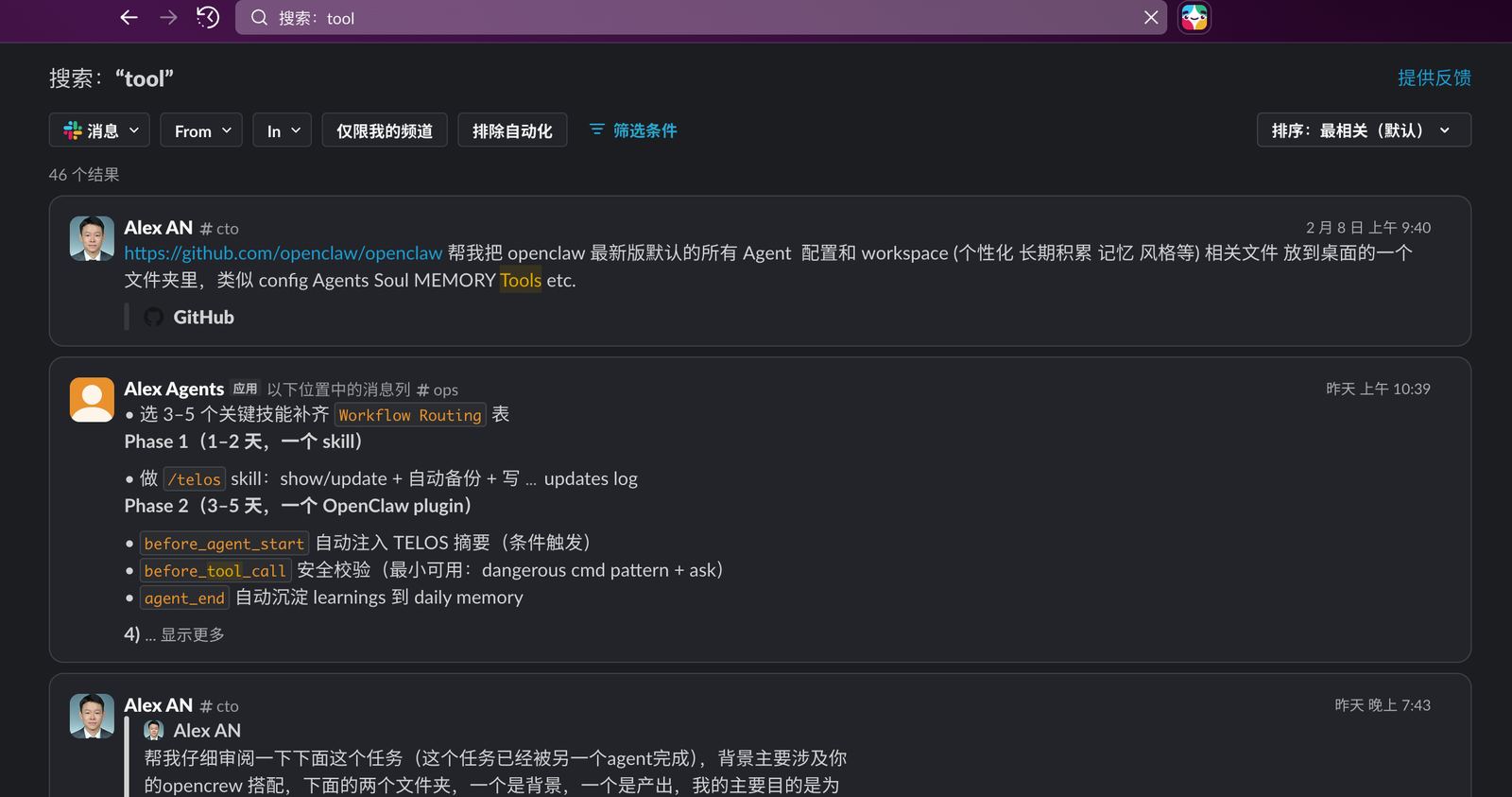
Task: Open the history clock icon
Action: [x=208, y=17]
